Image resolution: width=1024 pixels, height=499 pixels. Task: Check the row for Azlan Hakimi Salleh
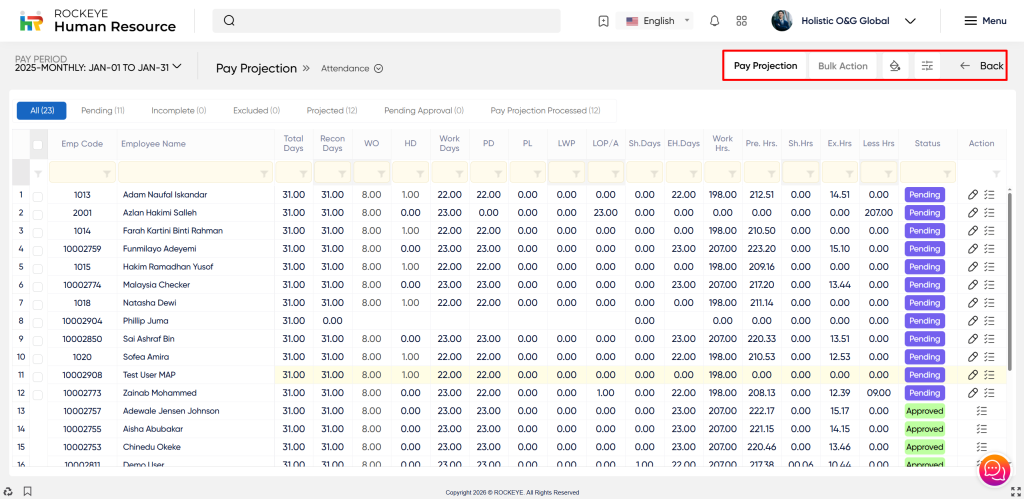38,213
